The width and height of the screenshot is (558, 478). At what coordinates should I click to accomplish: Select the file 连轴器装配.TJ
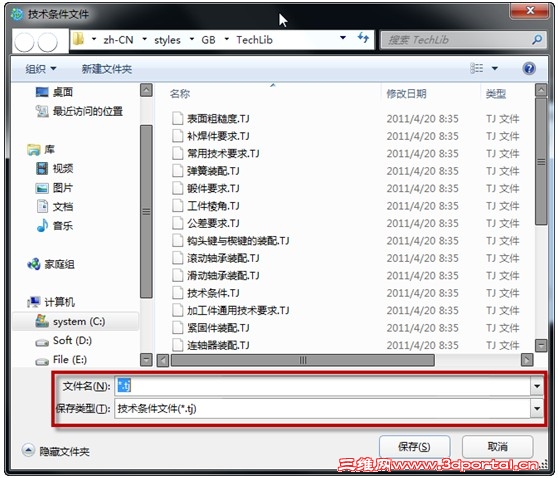pyautogui.click(x=211, y=345)
